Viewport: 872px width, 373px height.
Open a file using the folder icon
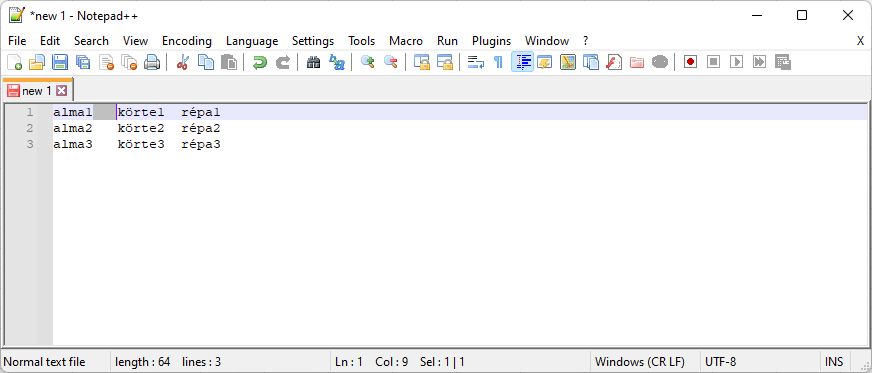37,62
